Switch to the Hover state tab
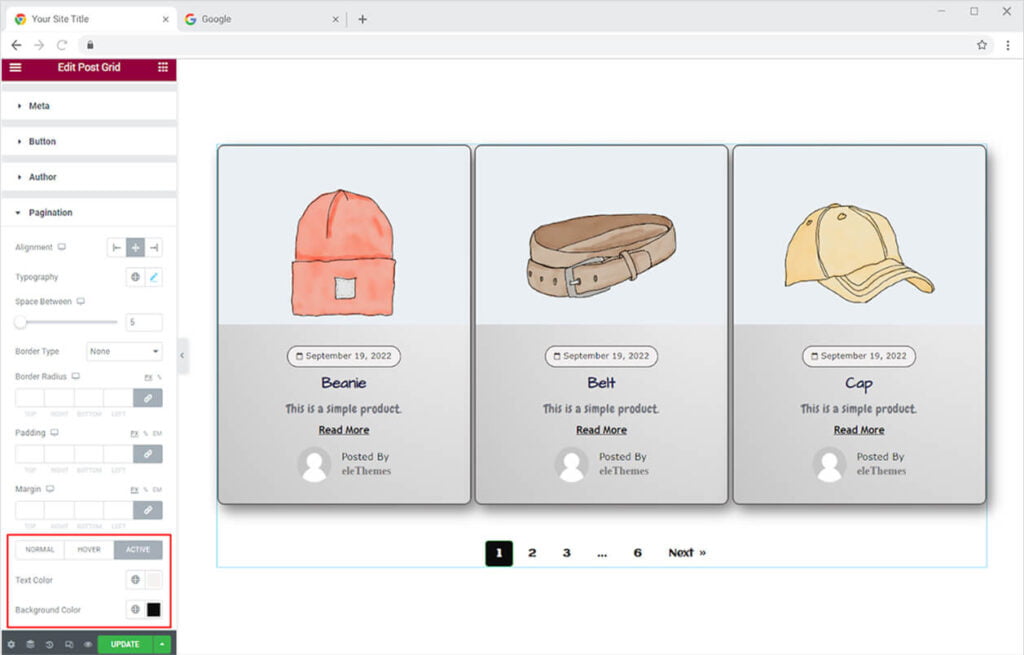1024x655 pixels. coord(89,550)
